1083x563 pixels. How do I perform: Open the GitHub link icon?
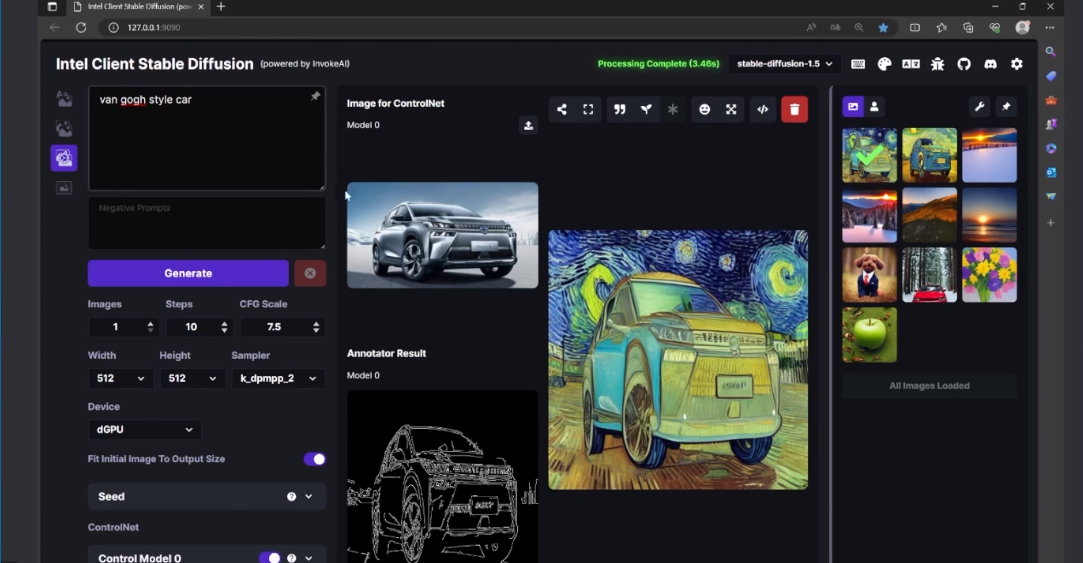(964, 64)
